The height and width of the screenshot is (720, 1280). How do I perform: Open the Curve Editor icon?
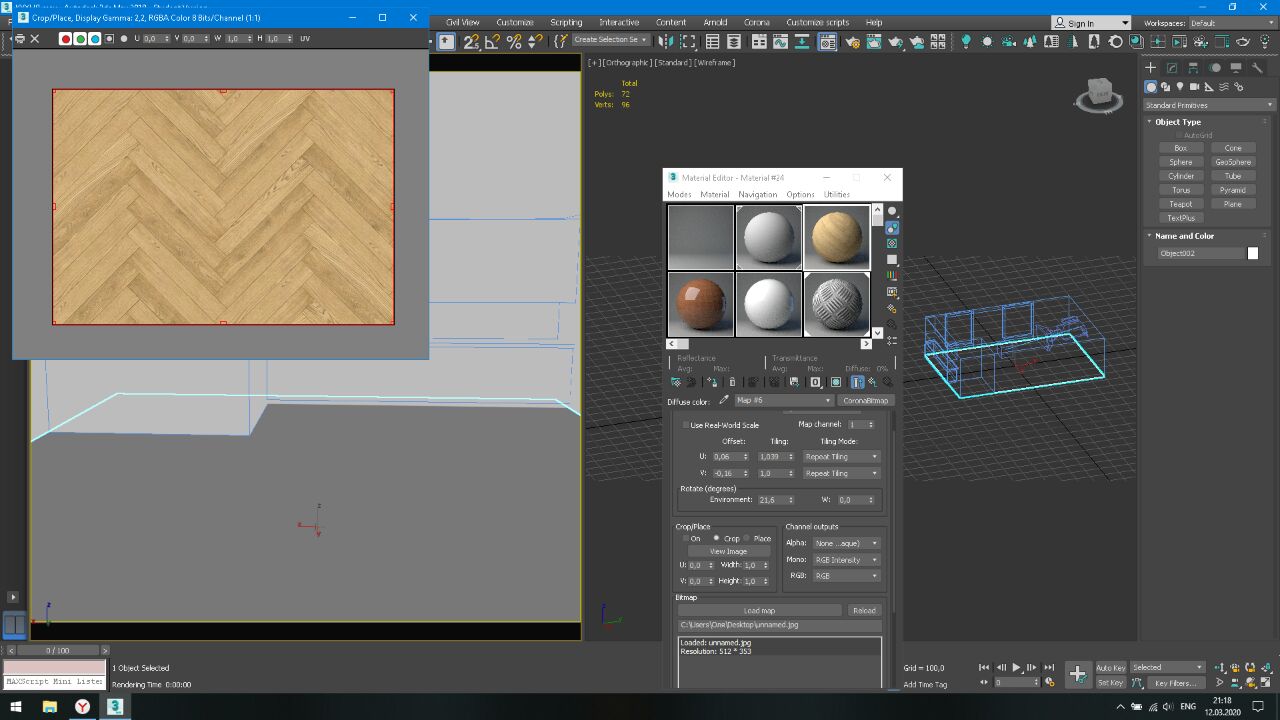coord(780,41)
